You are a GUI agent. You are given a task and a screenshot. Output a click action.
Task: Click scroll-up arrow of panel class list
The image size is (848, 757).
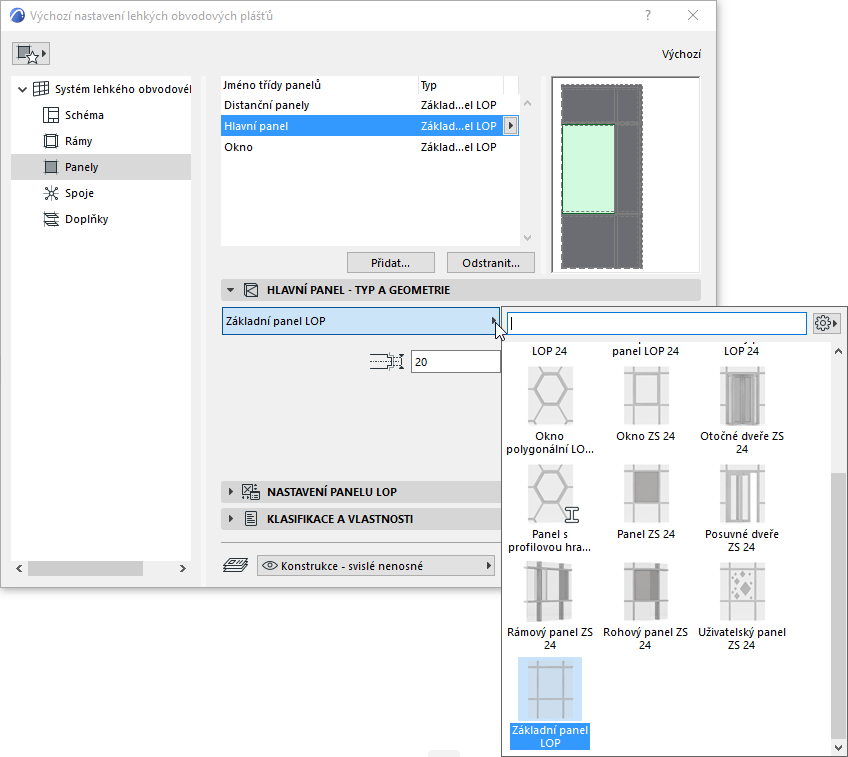(x=528, y=103)
